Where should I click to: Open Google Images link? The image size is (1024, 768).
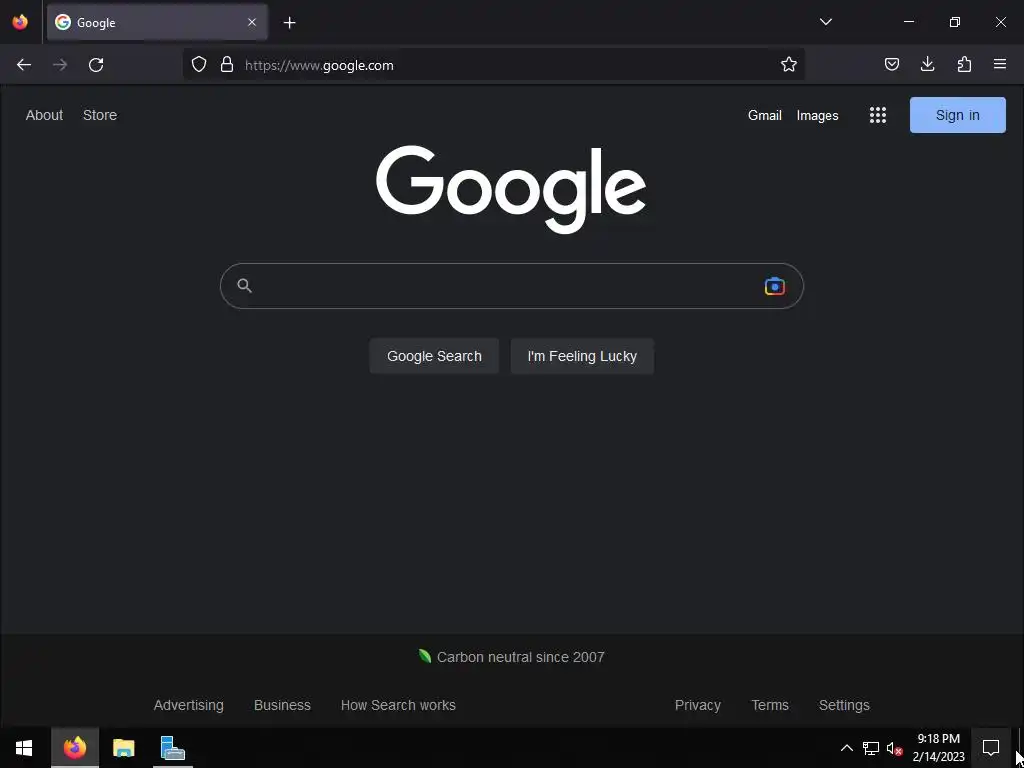(817, 116)
